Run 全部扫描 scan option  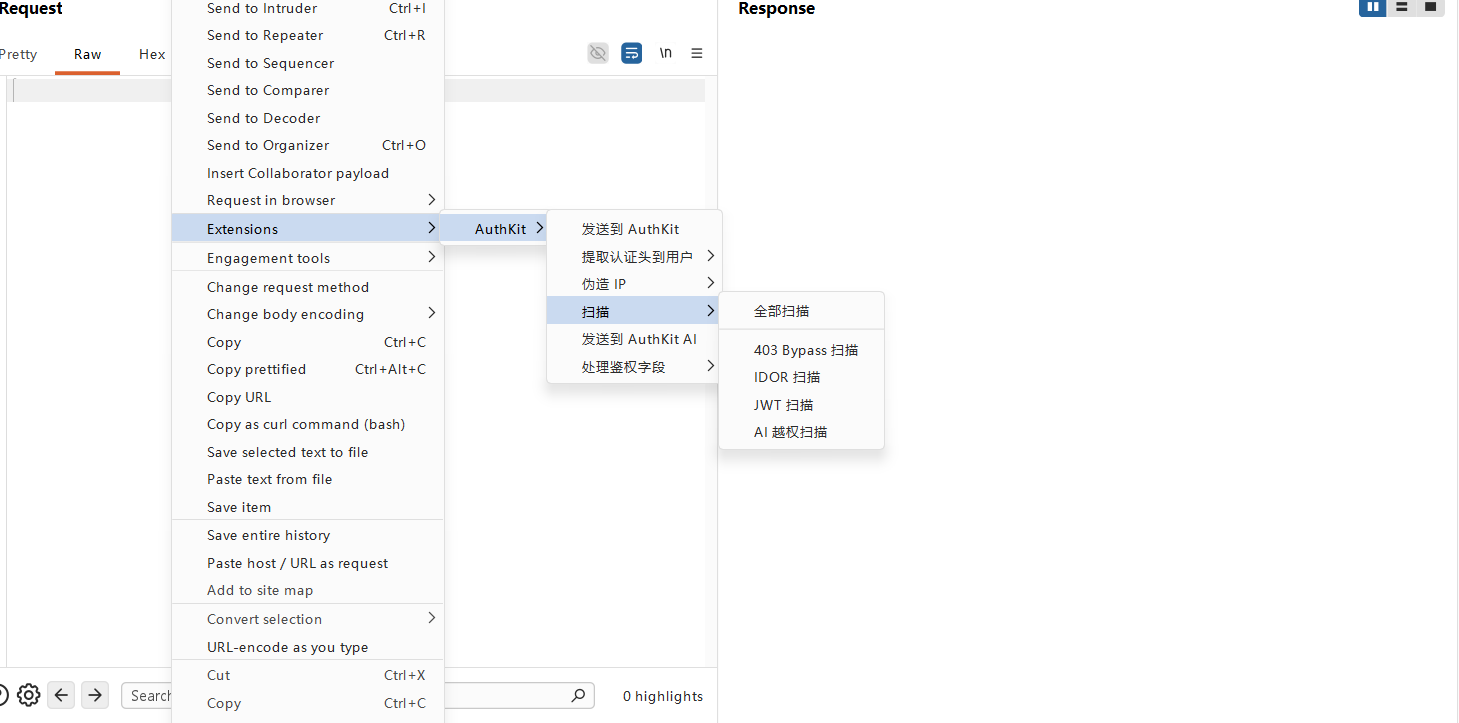(x=801, y=311)
